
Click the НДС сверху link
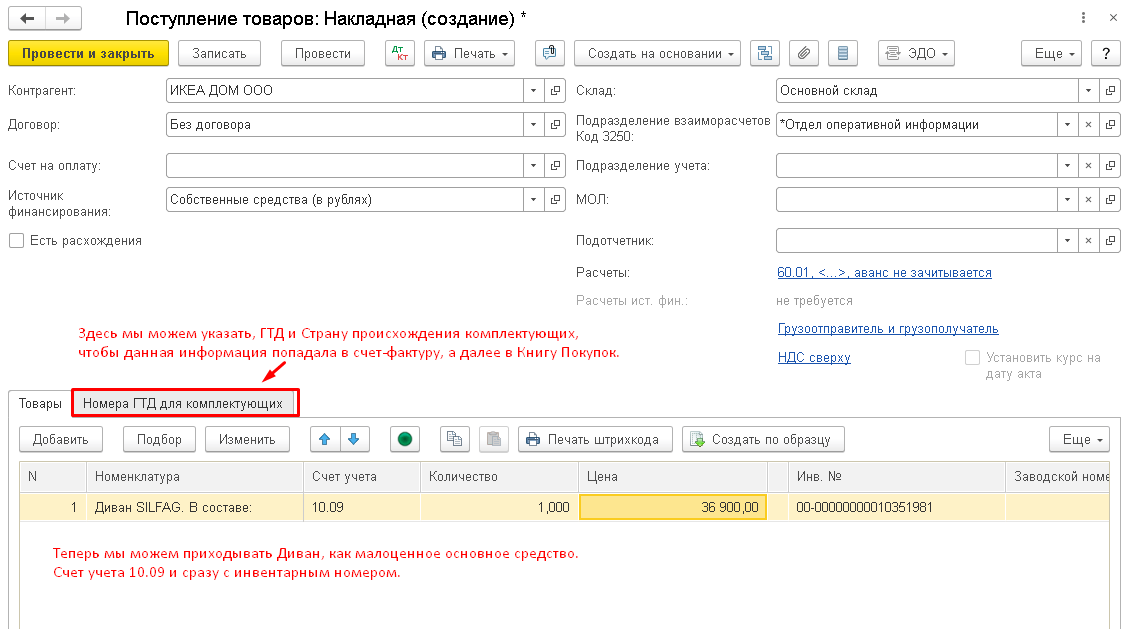point(814,358)
